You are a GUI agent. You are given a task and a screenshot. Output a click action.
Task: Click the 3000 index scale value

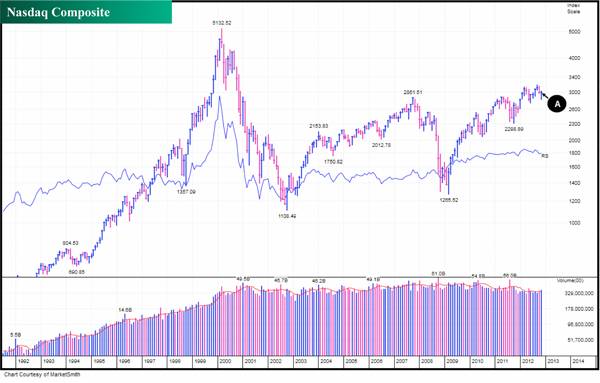pos(574,93)
